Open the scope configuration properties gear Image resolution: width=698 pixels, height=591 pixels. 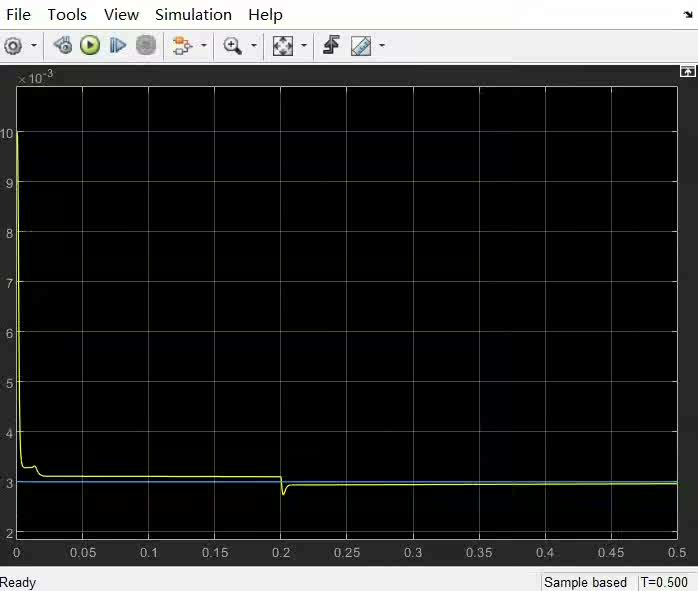13,45
